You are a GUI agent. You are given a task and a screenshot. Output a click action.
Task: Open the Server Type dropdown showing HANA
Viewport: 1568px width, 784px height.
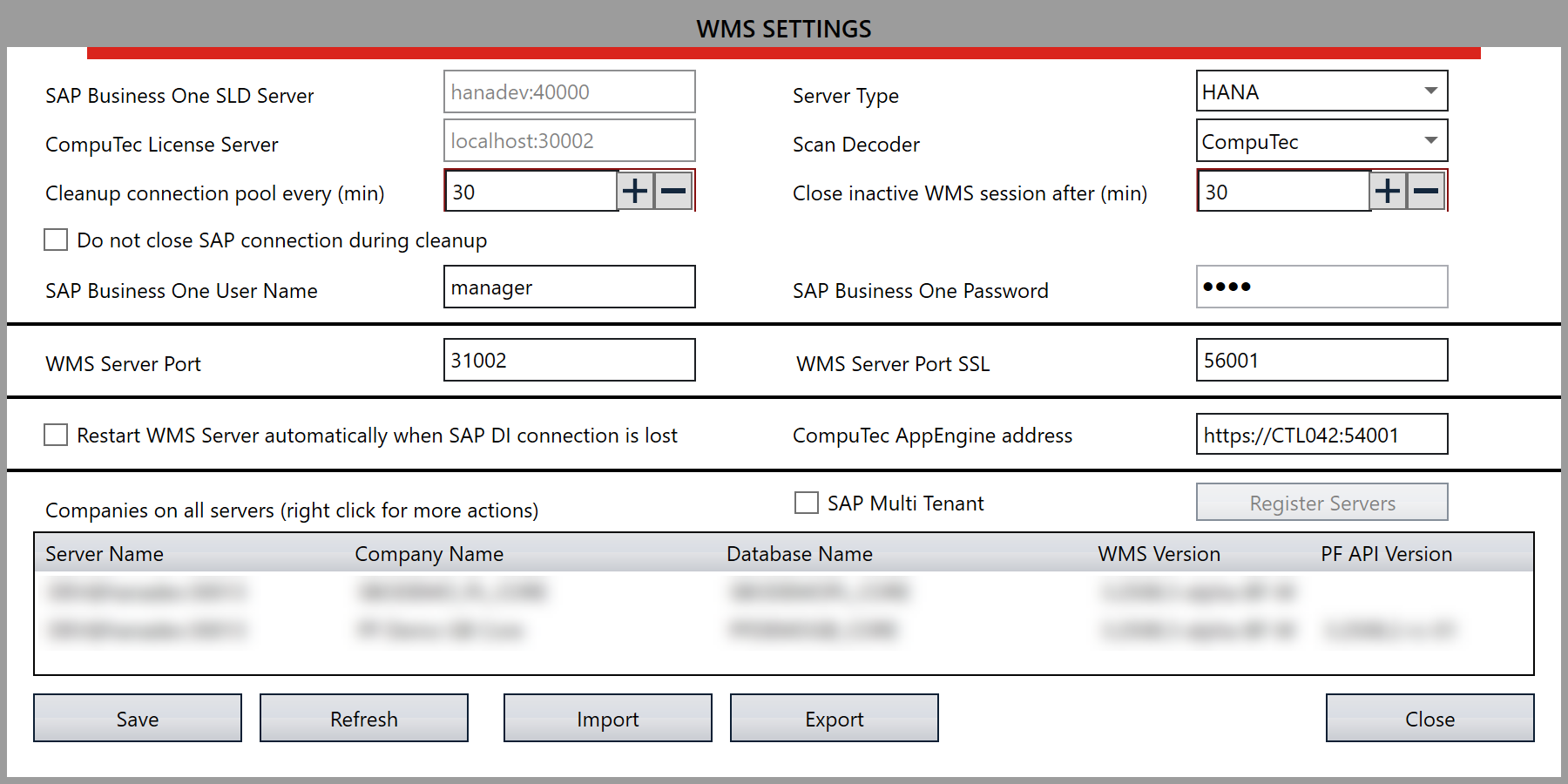[x=1431, y=91]
